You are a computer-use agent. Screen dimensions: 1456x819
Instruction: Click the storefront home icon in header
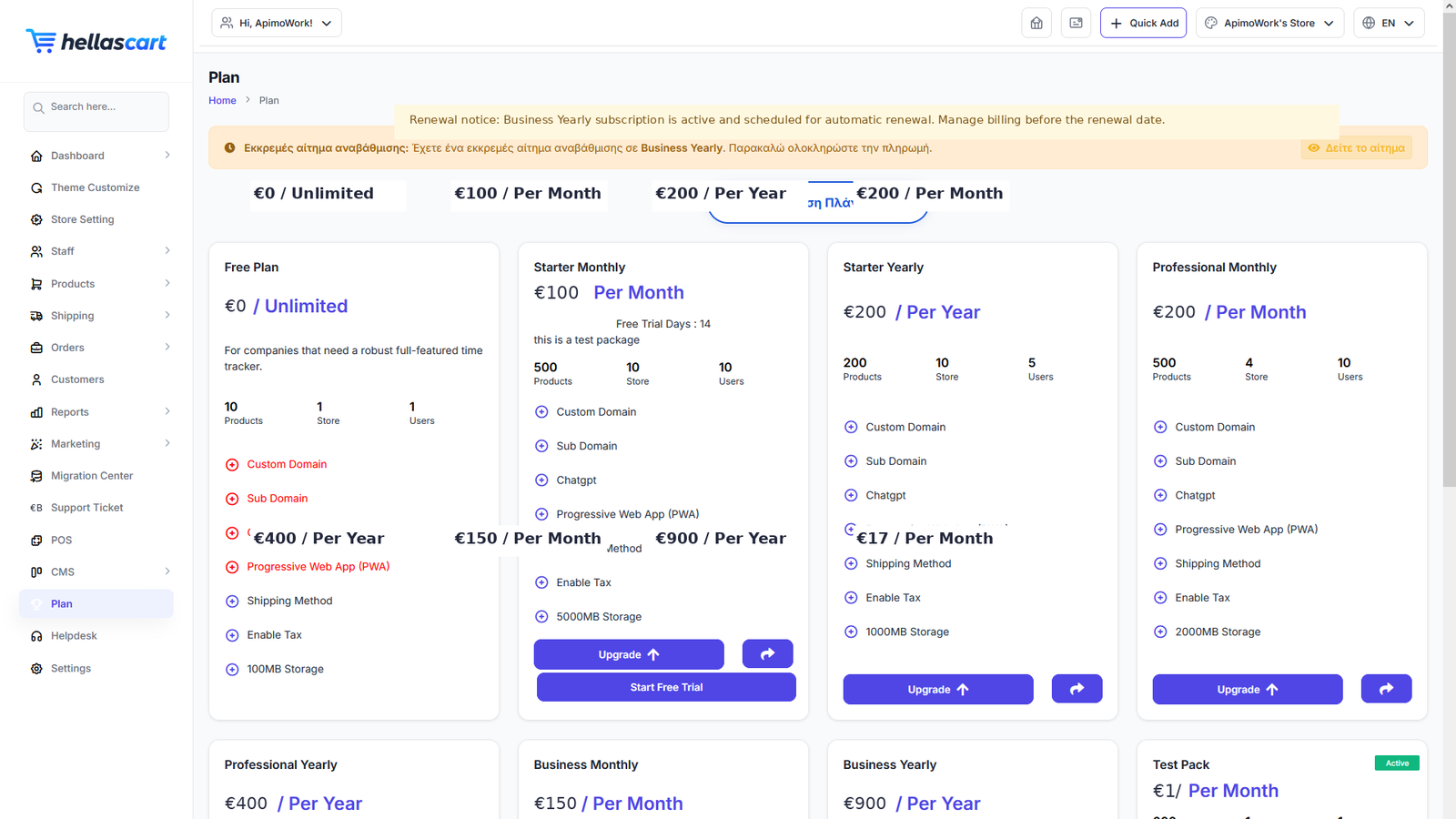click(x=1036, y=23)
